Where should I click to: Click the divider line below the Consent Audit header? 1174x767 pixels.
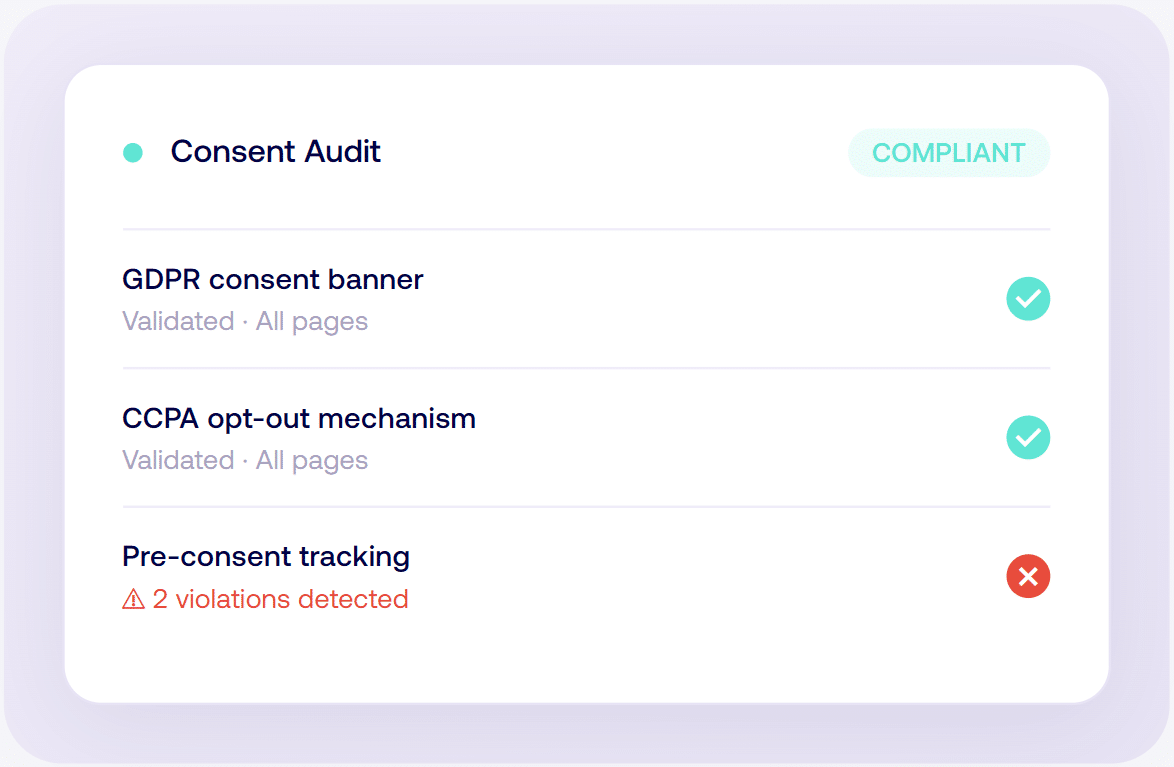[x=586, y=229]
